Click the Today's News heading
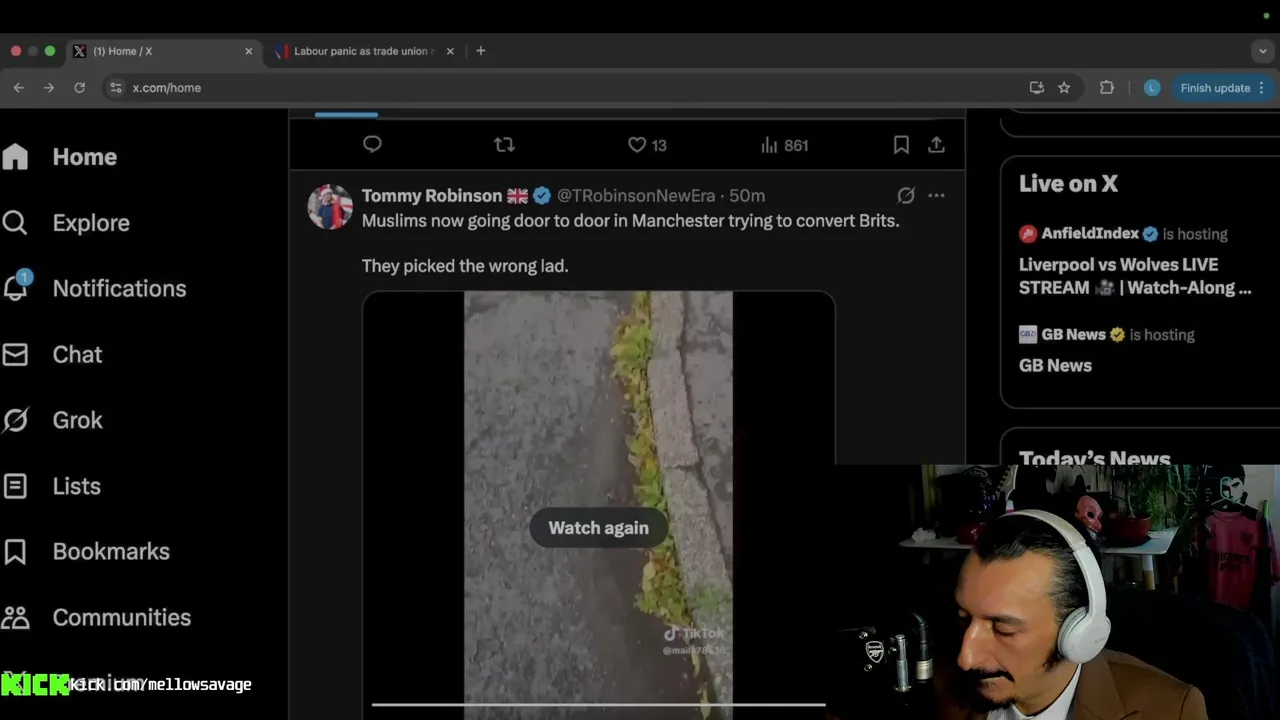Viewport: 1280px width, 720px height. tap(1095, 457)
